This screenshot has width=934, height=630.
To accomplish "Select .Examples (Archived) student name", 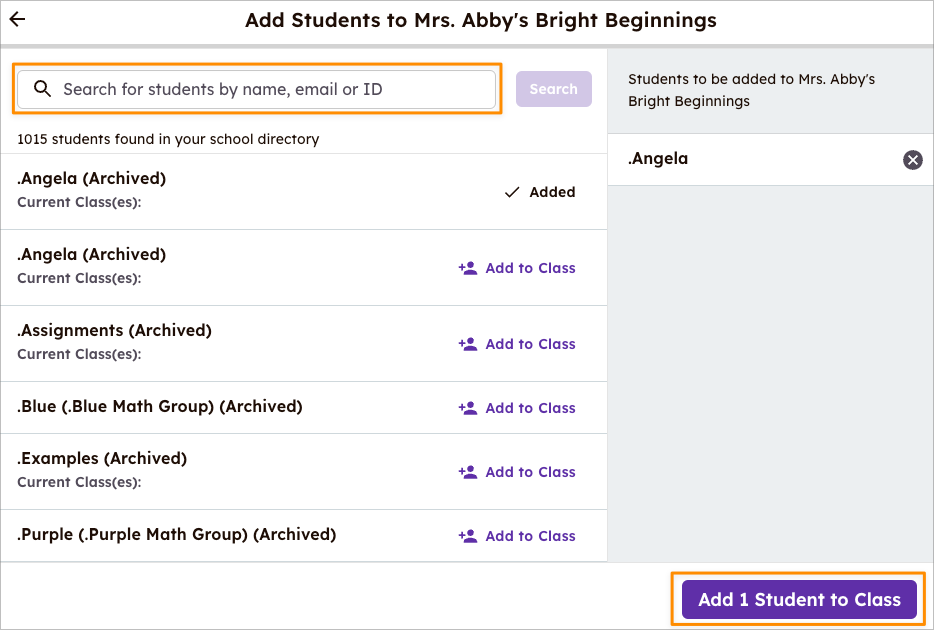I will 102,459.
